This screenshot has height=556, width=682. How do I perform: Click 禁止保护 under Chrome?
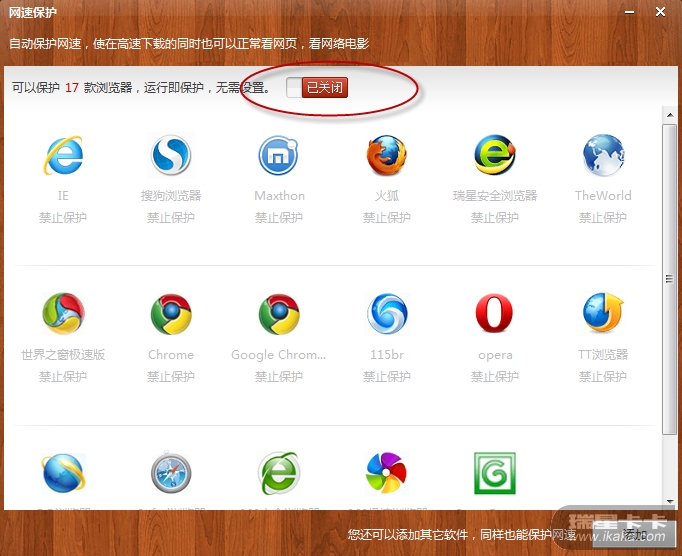click(x=171, y=376)
